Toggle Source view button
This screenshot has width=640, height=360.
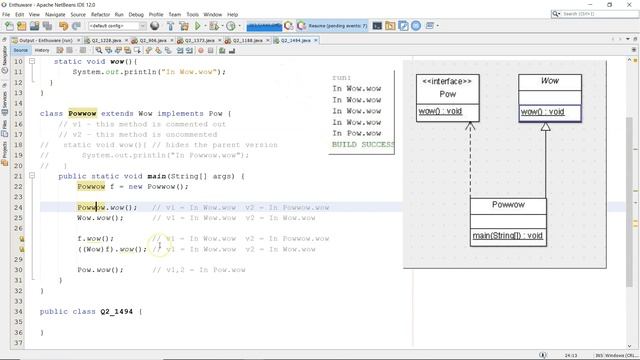click(x=20, y=50)
